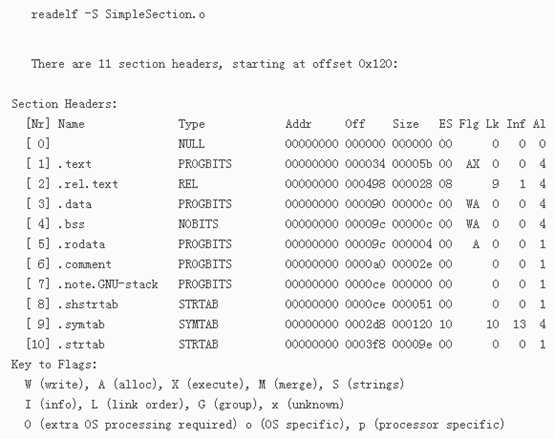Image resolution: width=554 pixels, height=439 pixels.
Task: Select the .rodata section name
Action: point(82,244)
